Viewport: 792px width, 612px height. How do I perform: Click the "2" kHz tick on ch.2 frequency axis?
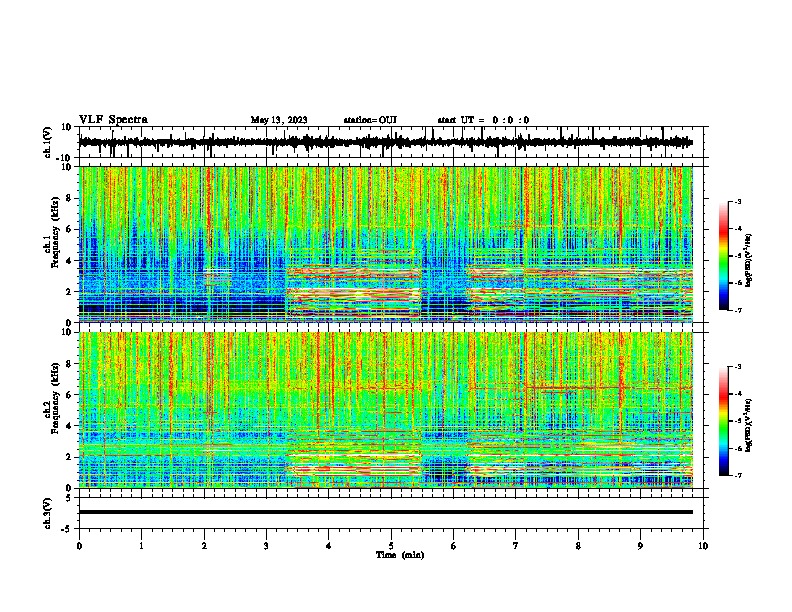tap(70, 457)
